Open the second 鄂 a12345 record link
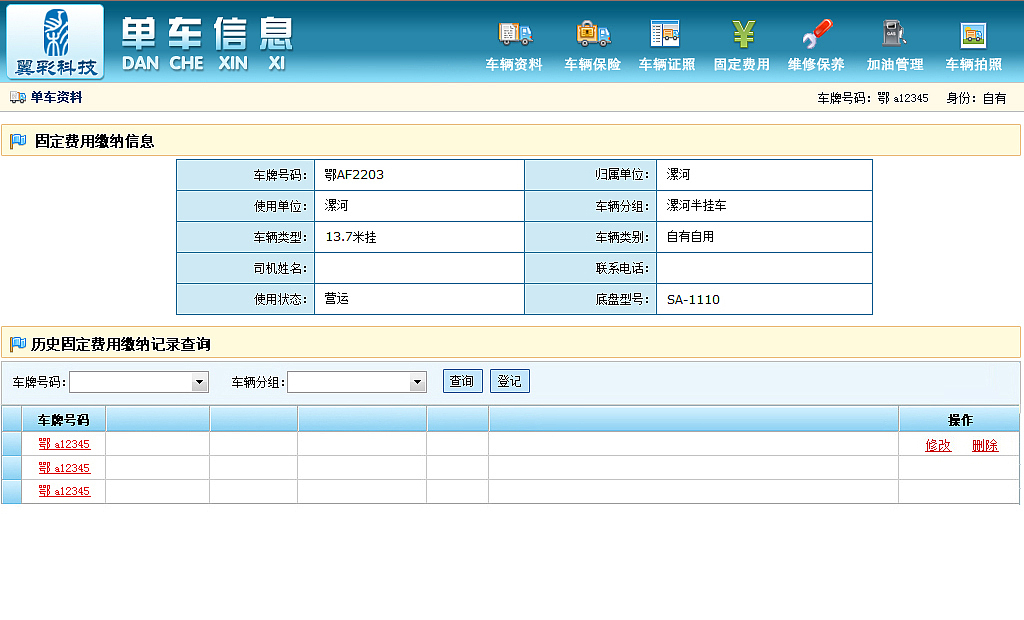The width and height of the screenshot is (1024, 620). (64, 468)
